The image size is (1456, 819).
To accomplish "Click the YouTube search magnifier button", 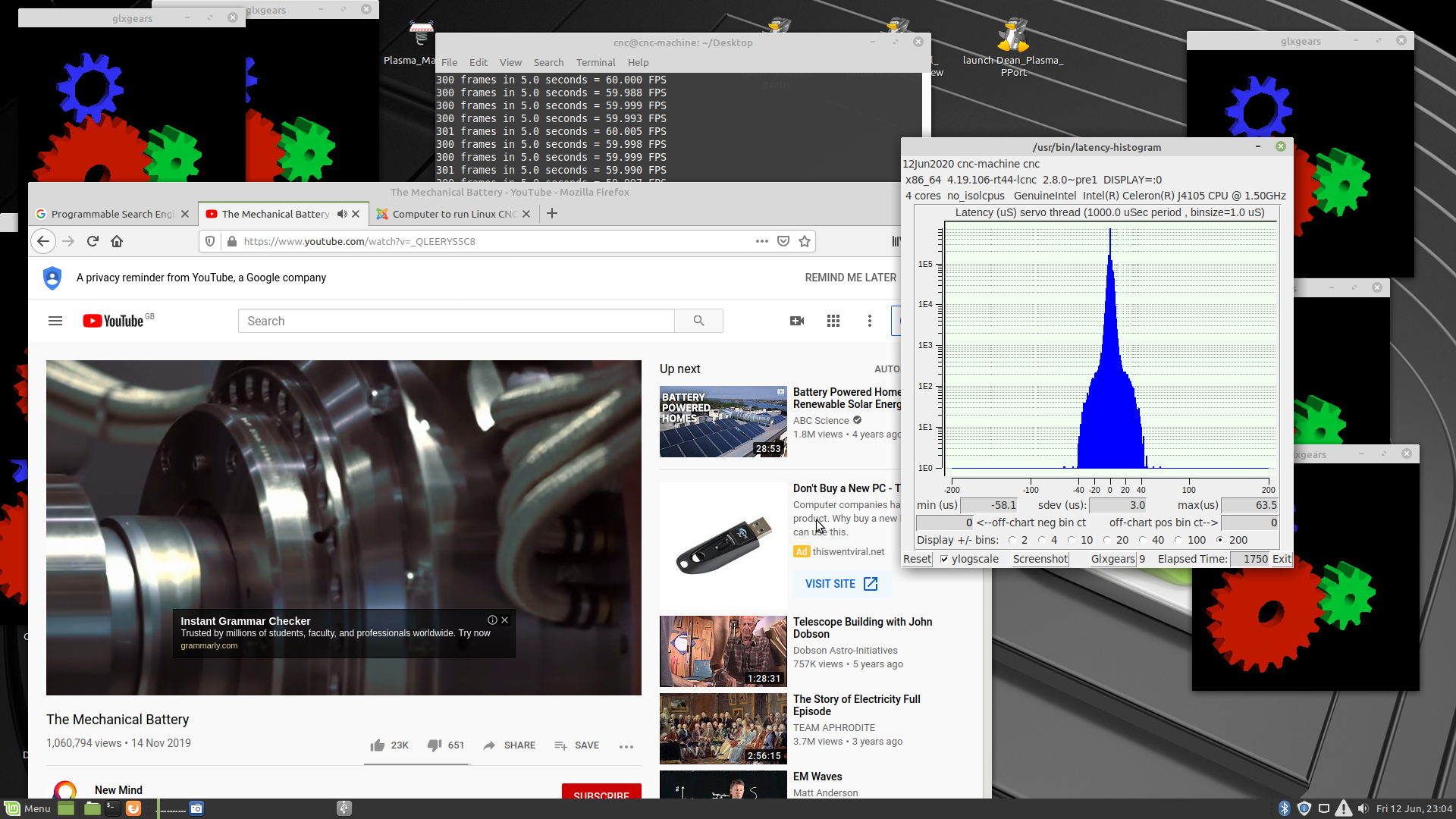I will tap(698, 321).
